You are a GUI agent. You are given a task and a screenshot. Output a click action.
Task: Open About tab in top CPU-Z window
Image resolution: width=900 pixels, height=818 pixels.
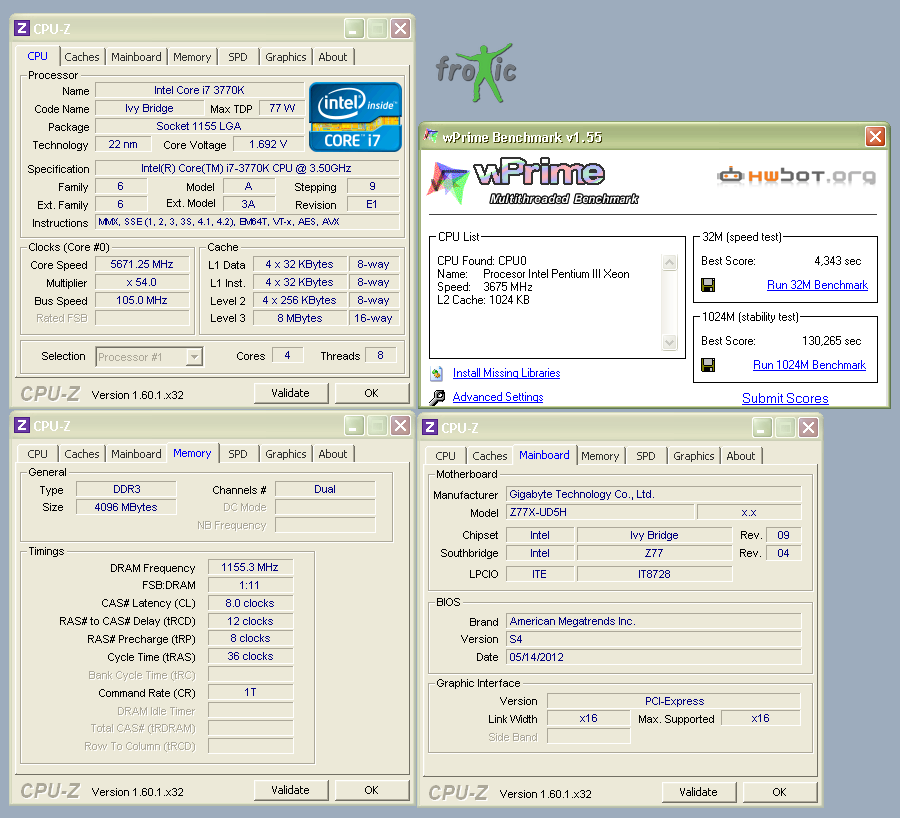(332, 57)
